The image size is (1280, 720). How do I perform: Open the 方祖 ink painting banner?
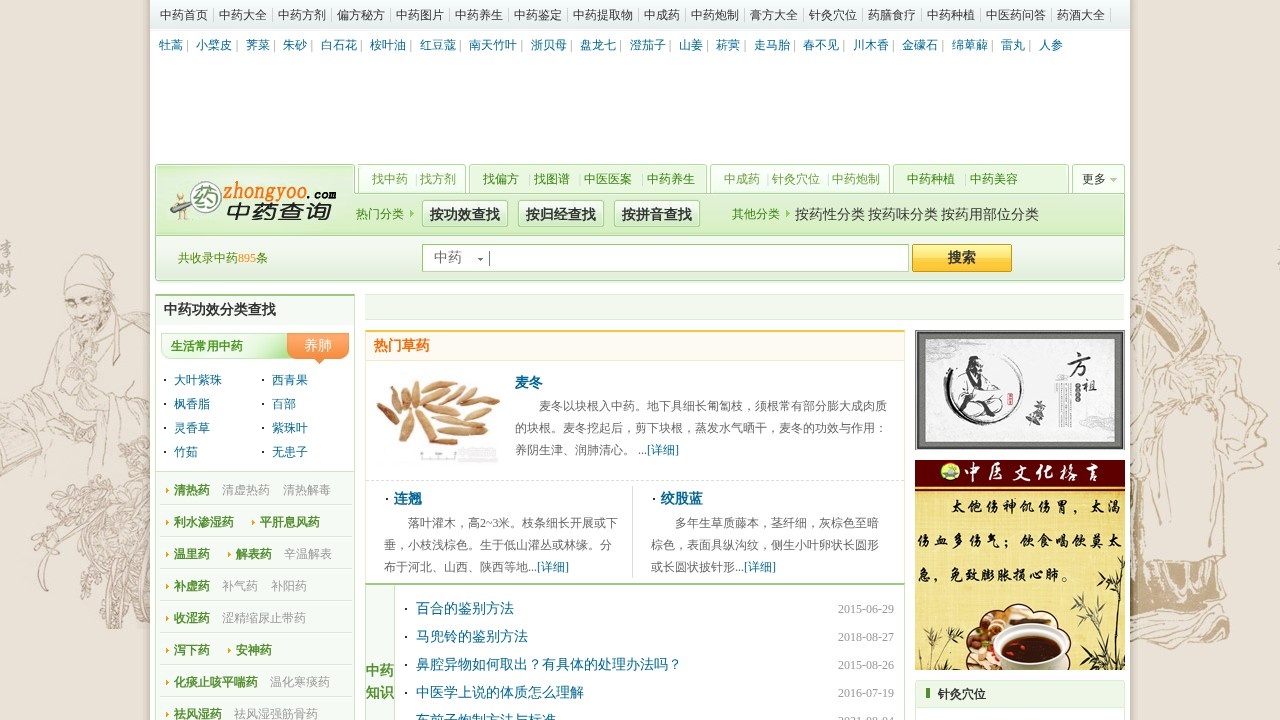1020,390
